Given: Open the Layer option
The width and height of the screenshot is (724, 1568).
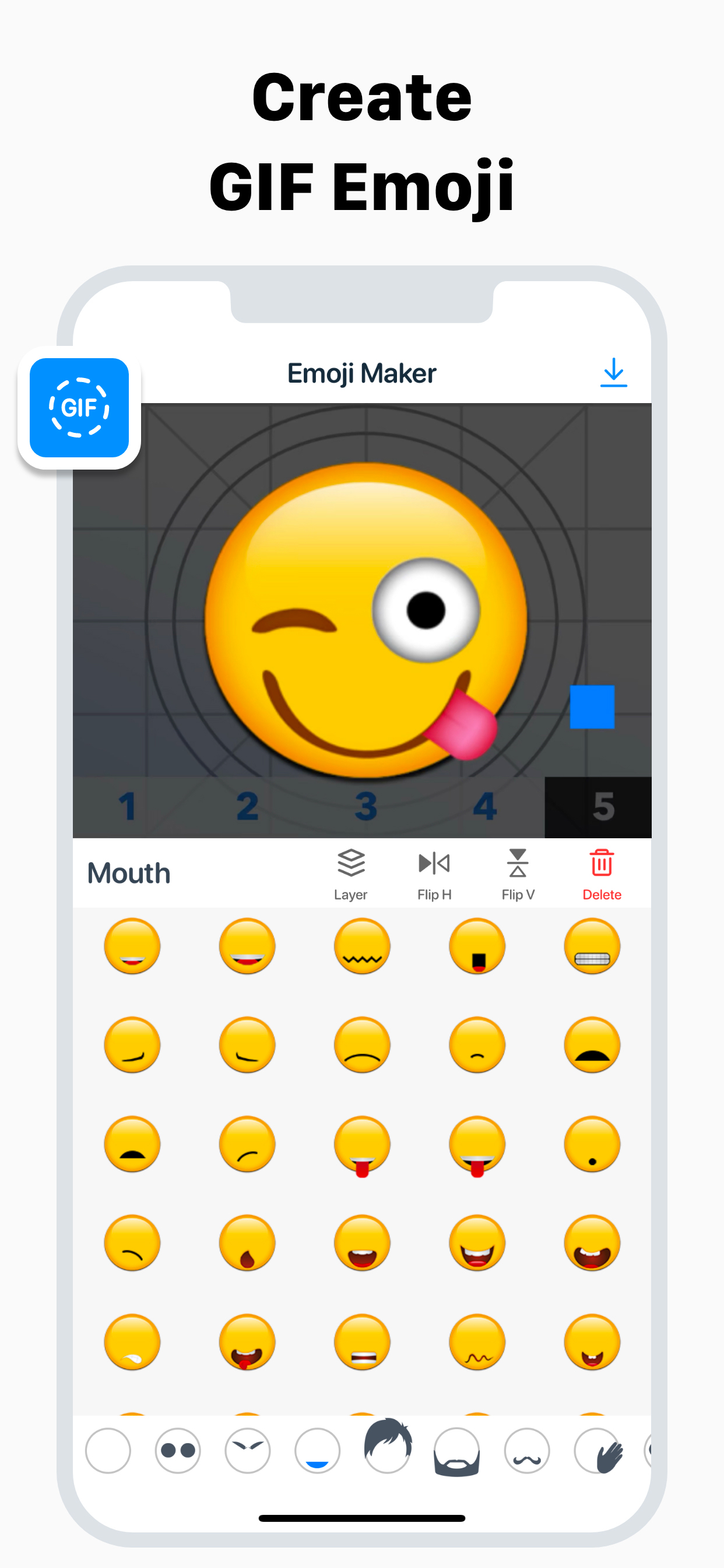Looking at the screenshot, I should (350, 874).
